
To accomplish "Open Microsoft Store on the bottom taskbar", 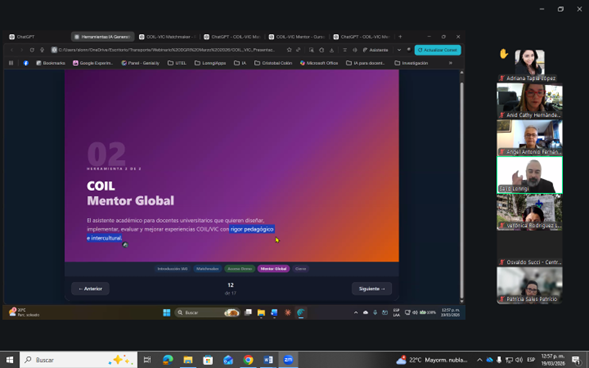I will coord(208,360).
